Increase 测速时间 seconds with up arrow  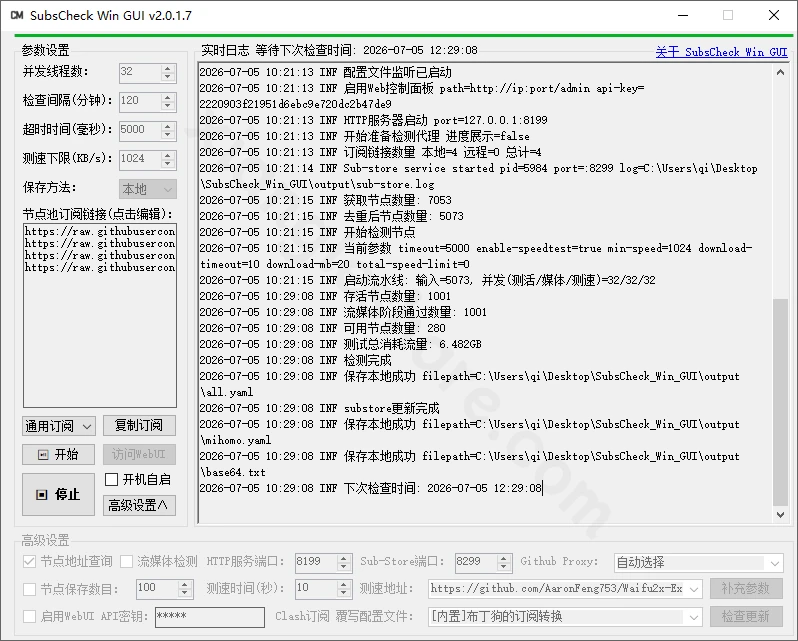(344, 585)
